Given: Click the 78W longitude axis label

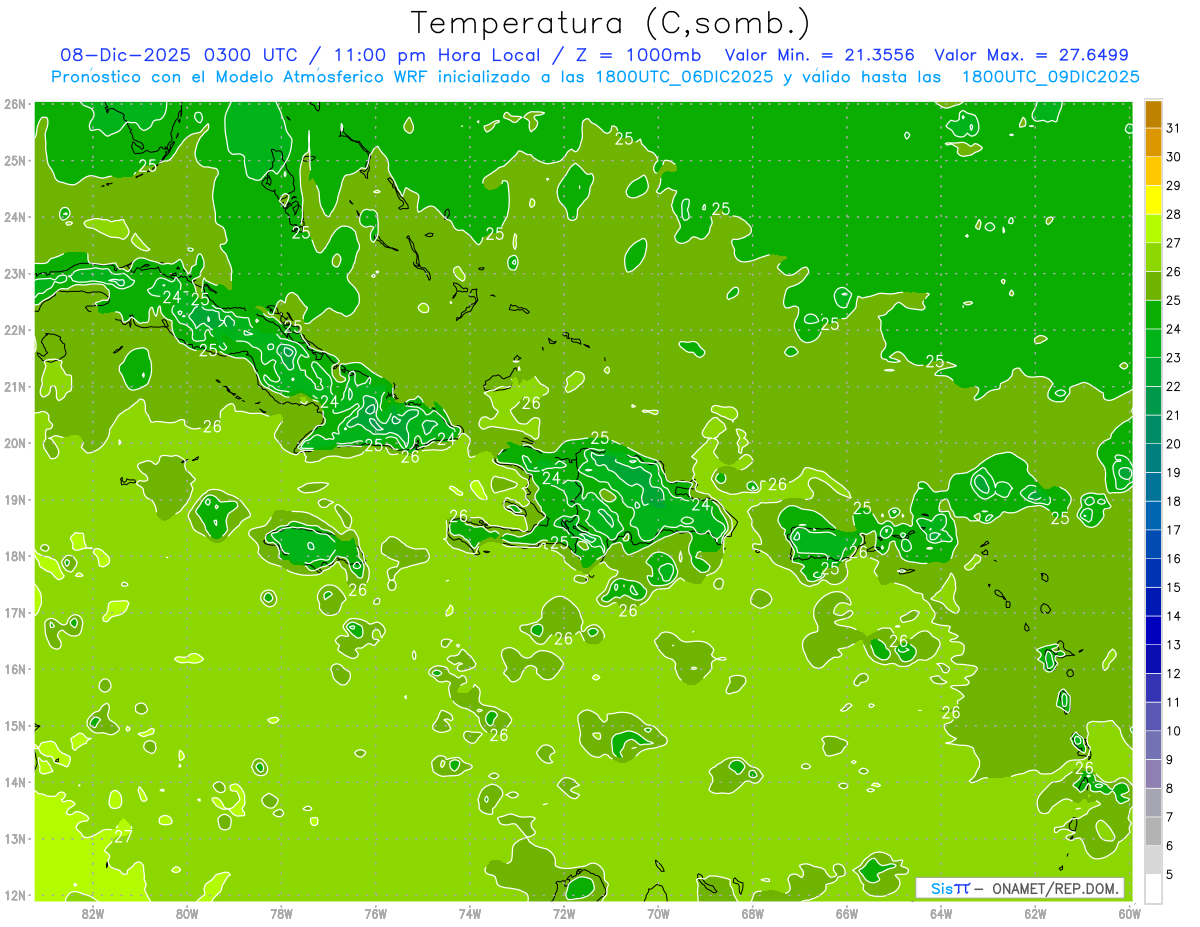Looking at the screenshot, I should tap(281, 913).
